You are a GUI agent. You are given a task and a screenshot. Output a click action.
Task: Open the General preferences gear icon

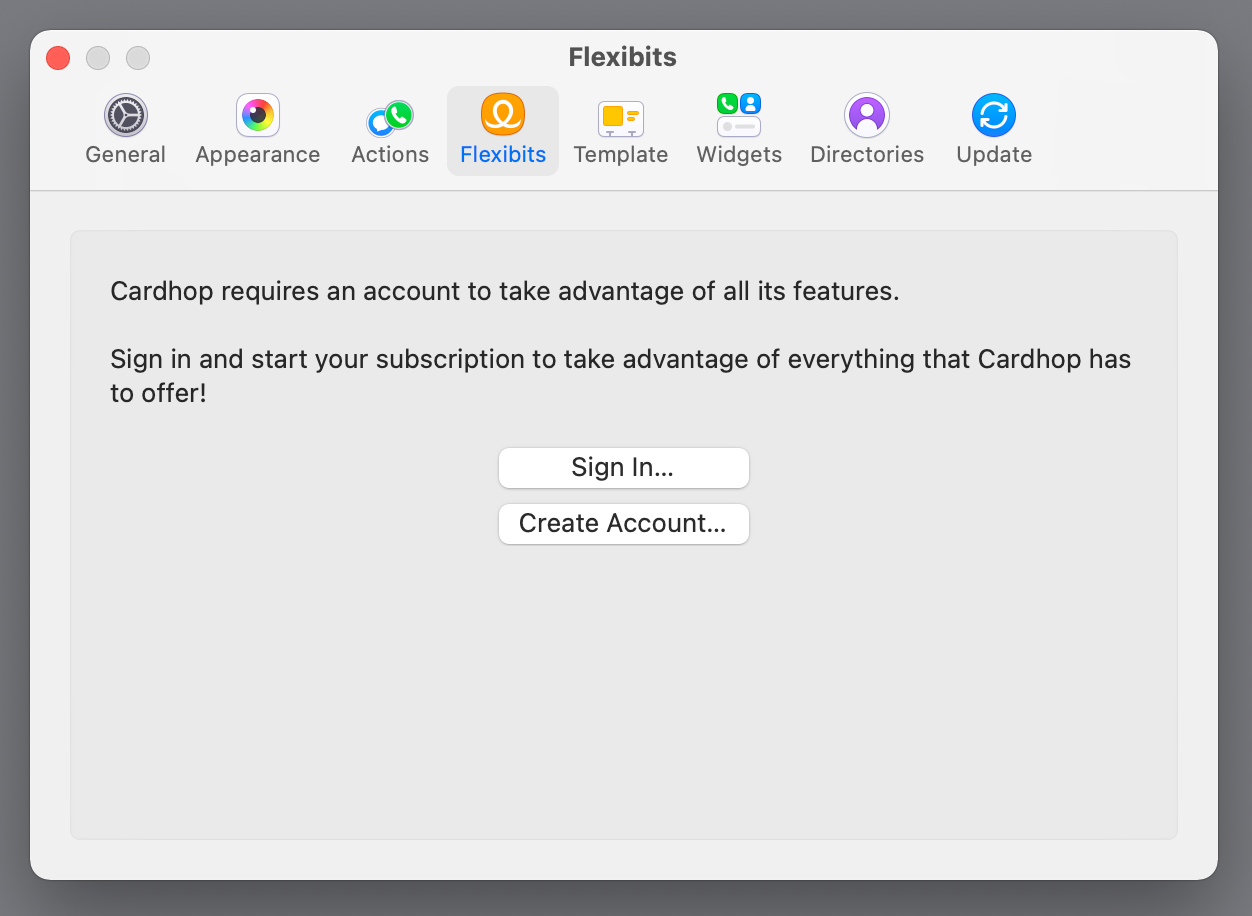(x=126, y=116)
